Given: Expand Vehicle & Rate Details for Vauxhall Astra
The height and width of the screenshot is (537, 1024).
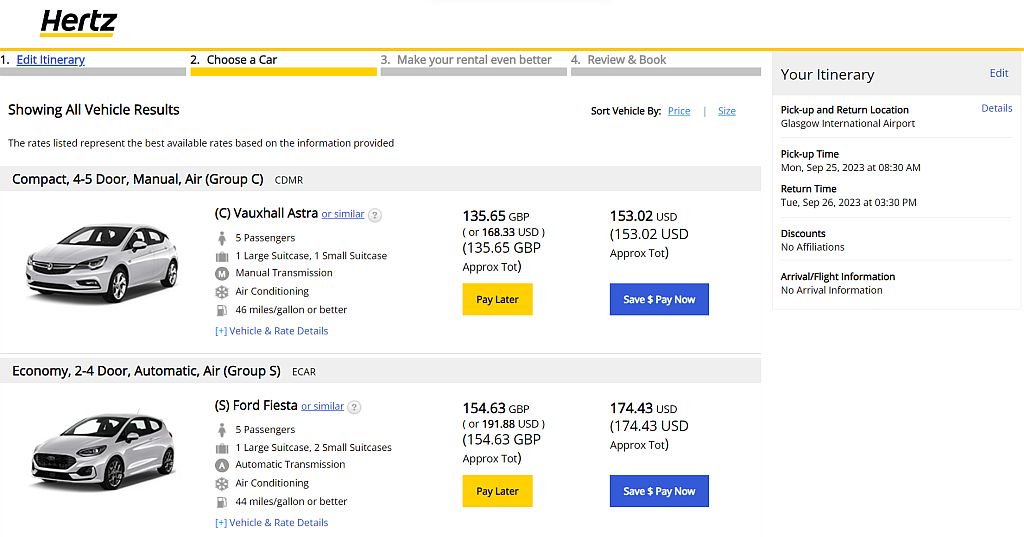Looking at the screenshot, I should point(271,331).
